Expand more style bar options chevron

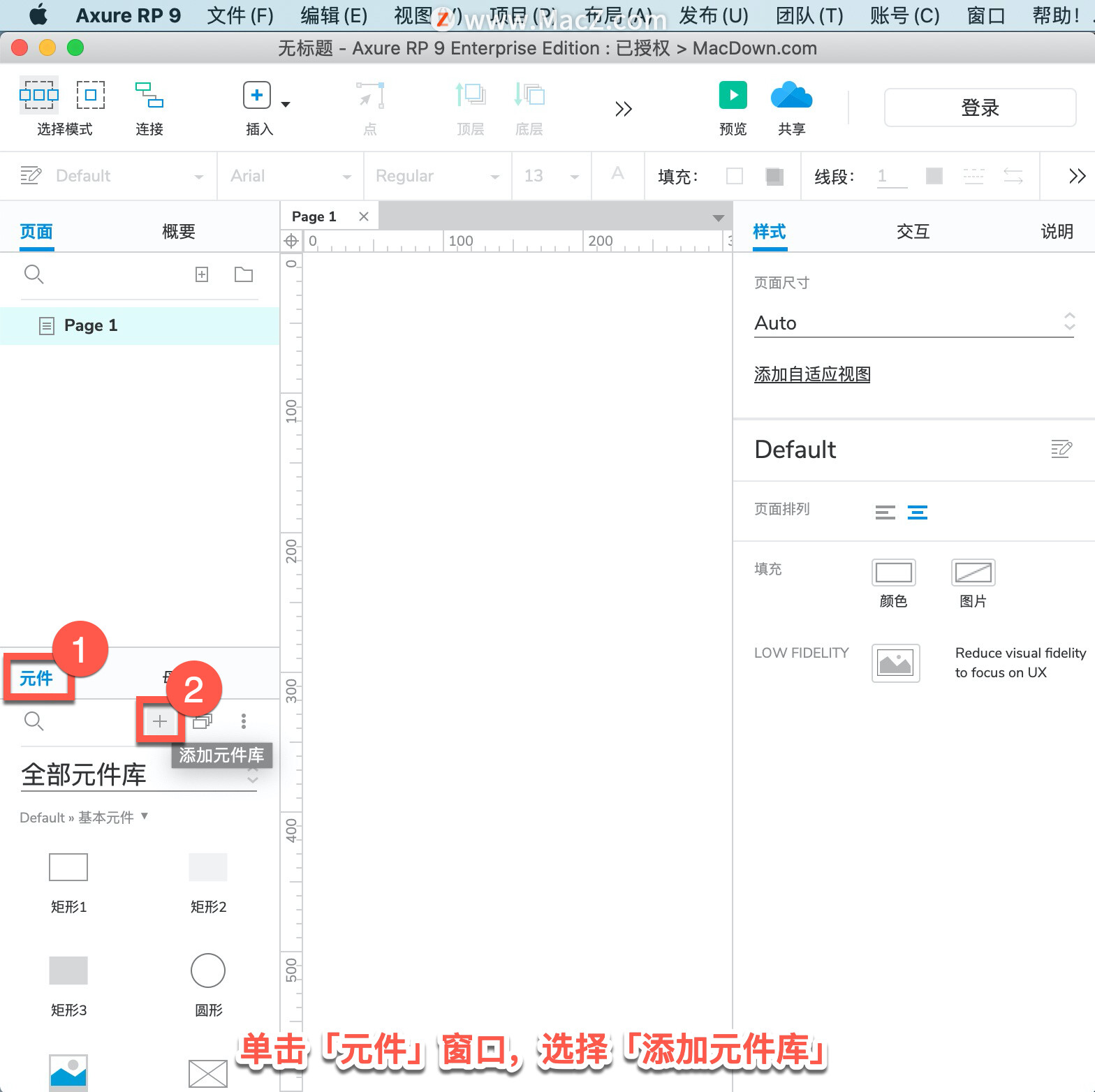pyautogui.click(x=1077, y=176)
